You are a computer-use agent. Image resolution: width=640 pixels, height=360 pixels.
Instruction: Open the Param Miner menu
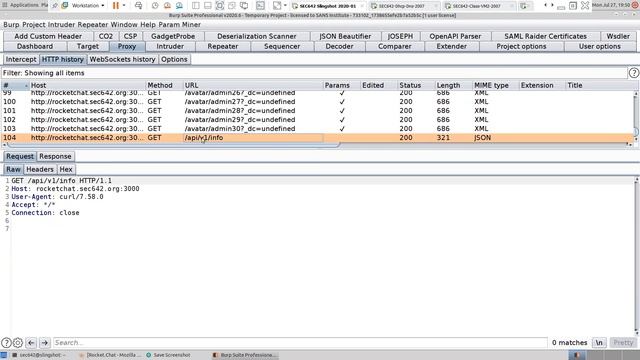click(180, 24)
